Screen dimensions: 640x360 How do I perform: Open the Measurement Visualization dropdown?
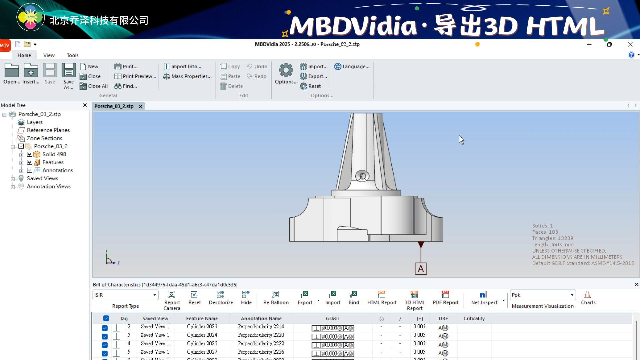[542, 295]
